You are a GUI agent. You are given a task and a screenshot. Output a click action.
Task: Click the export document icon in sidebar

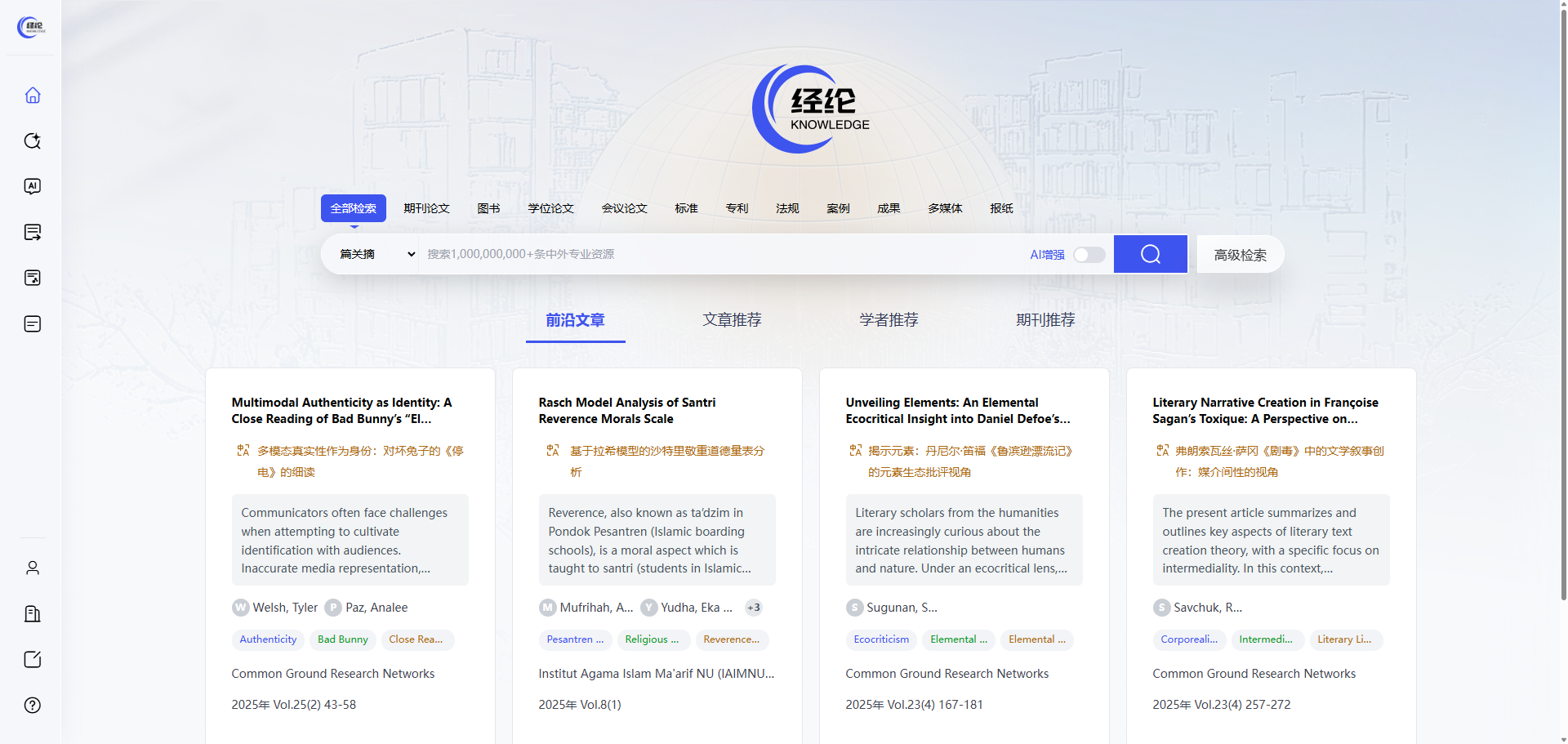32,232
